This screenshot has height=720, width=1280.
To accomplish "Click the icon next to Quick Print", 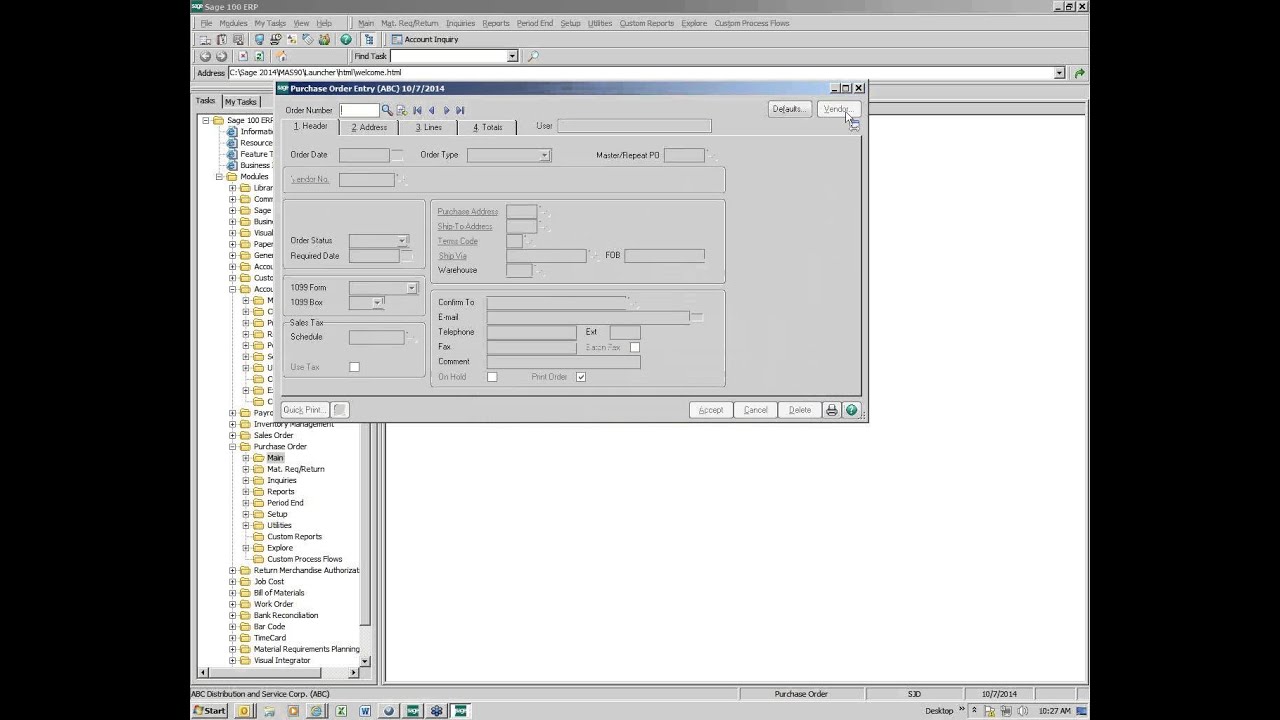I will 340,410.
